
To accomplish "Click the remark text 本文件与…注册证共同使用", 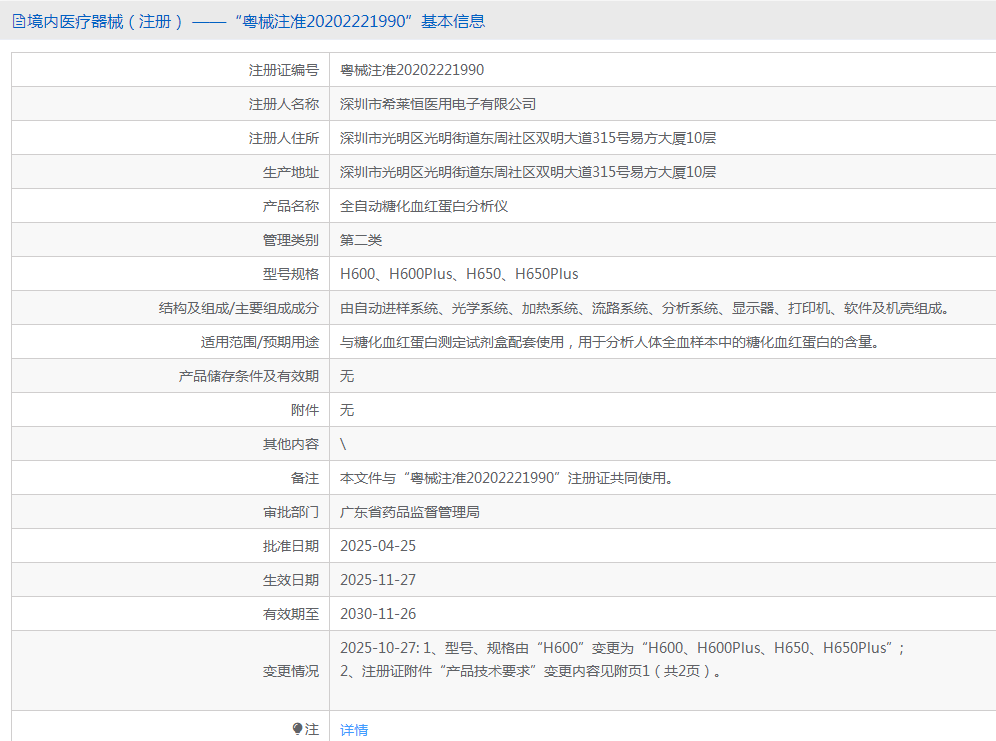I will [506, 478].
